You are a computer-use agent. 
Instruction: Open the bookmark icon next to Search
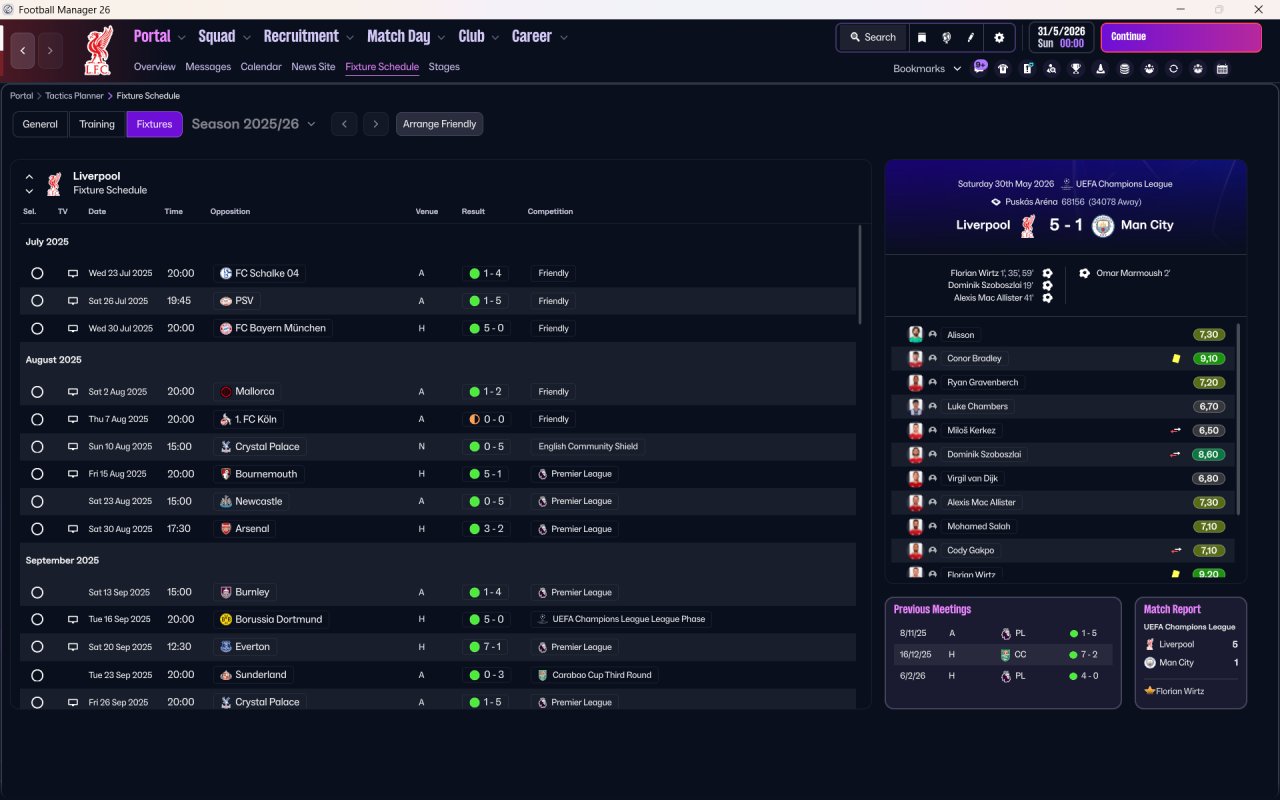(922, 37)
